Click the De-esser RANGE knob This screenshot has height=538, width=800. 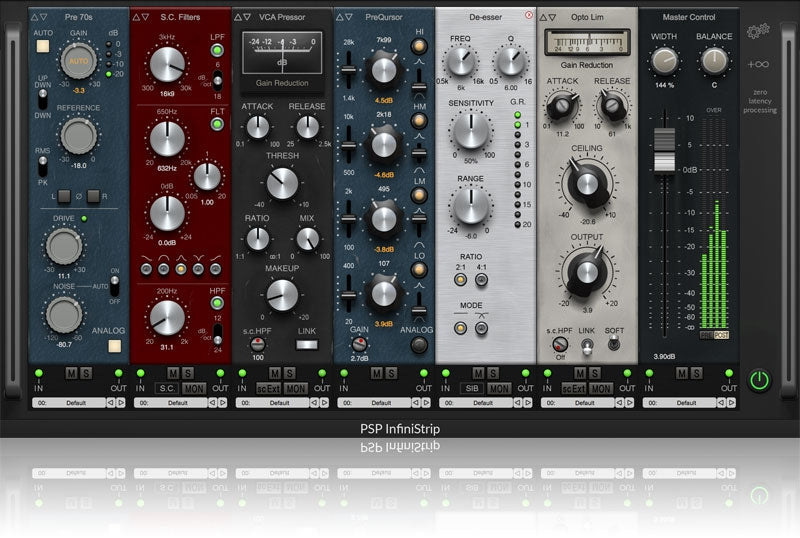click(x=471, y=206)
